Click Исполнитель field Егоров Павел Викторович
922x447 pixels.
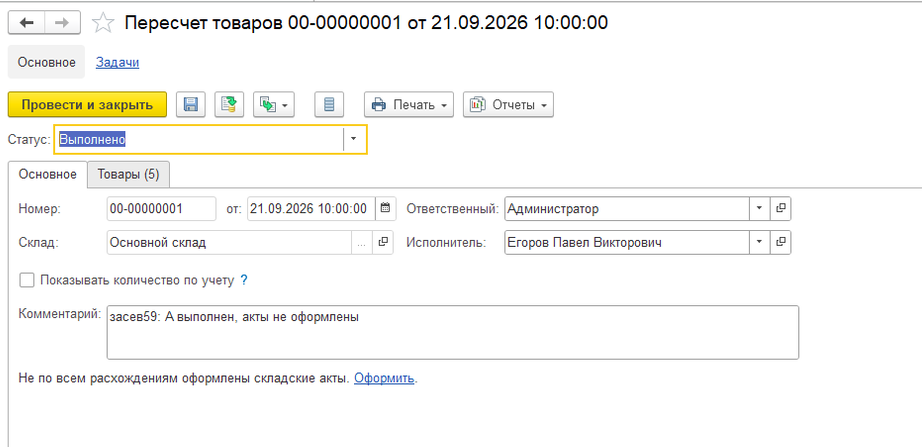627,242
